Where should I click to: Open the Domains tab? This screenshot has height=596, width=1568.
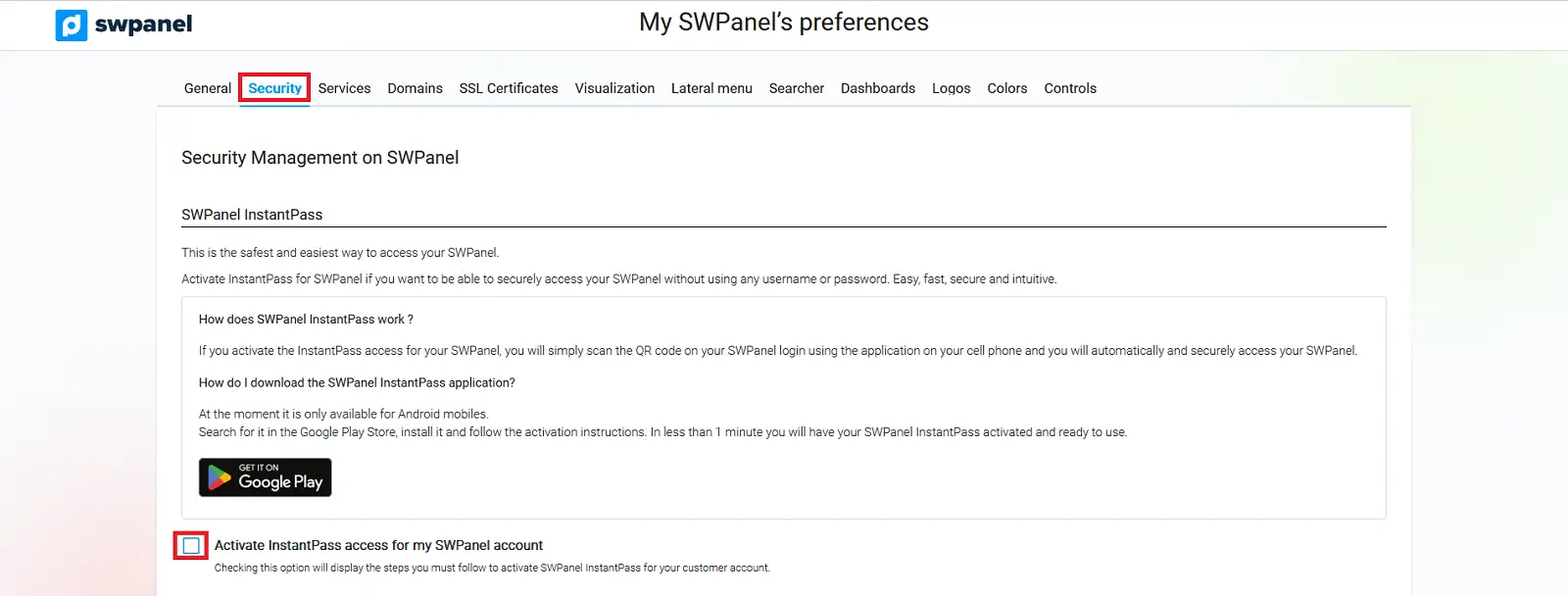tap(415, 88)
